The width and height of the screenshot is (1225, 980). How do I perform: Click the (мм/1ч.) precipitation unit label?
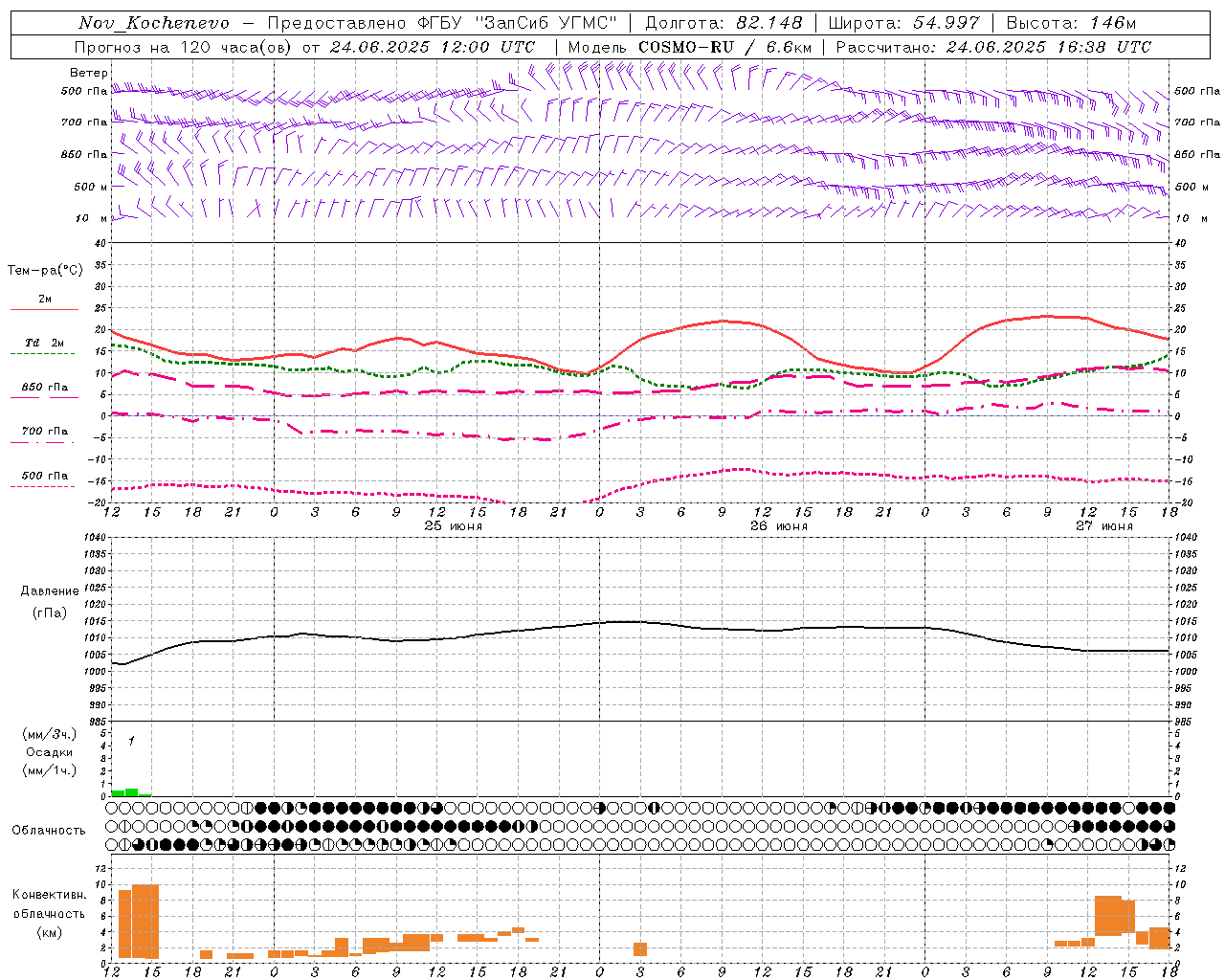[x=50, y=770]
